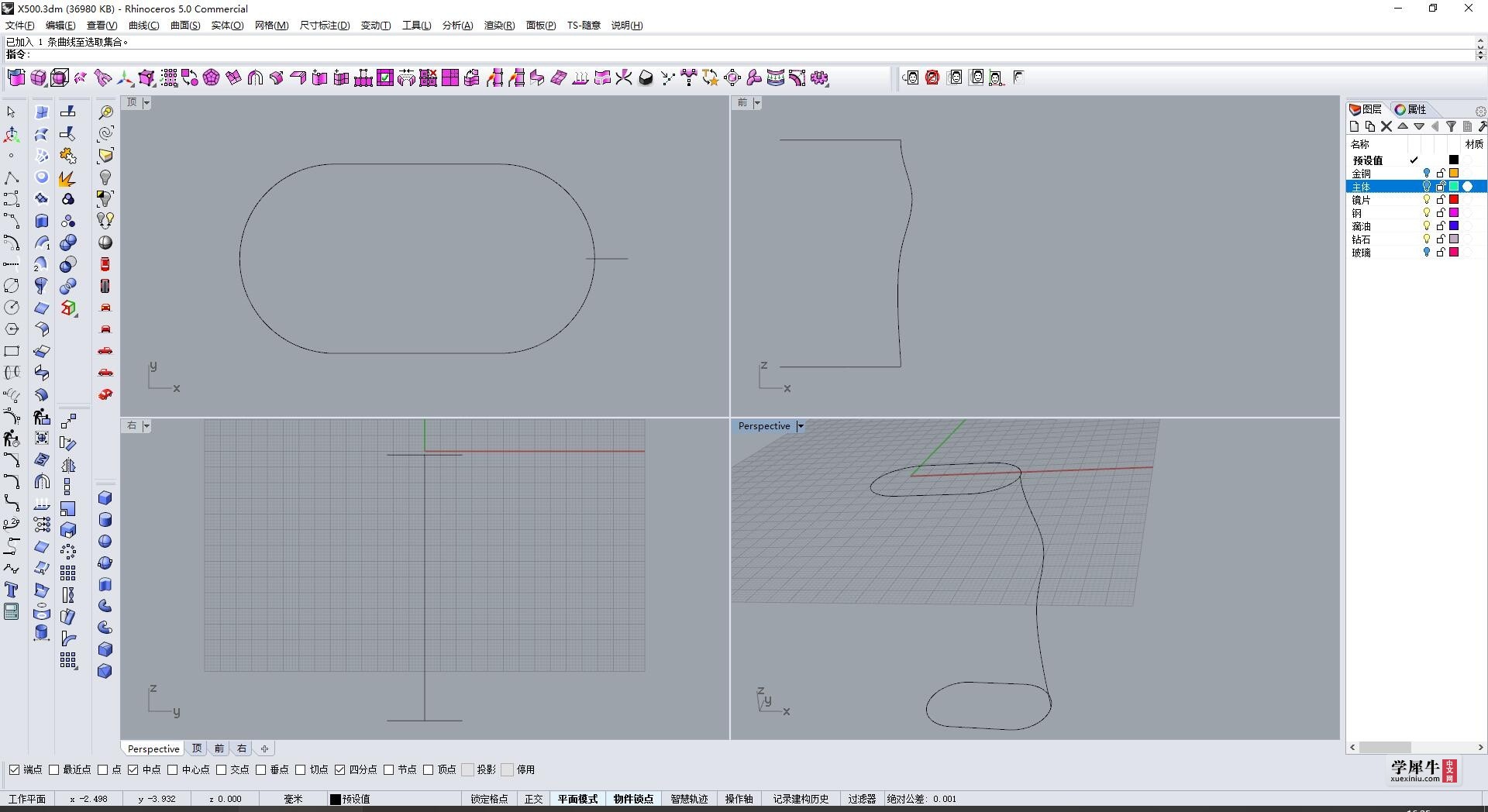Click the 3D box gumball icon in left toolbar

[69, 308]
